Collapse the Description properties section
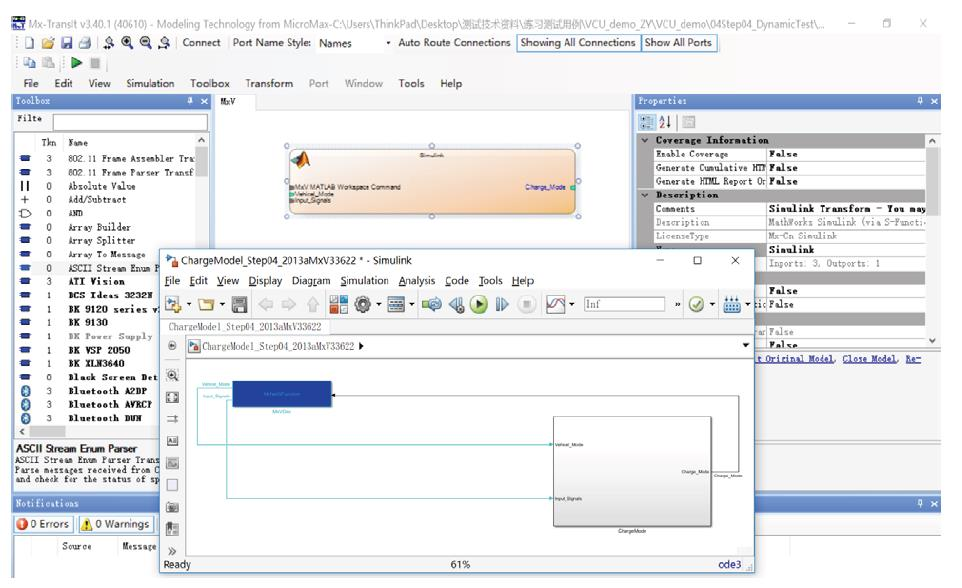This screenshot has width=962, height=588. (645, 195)
